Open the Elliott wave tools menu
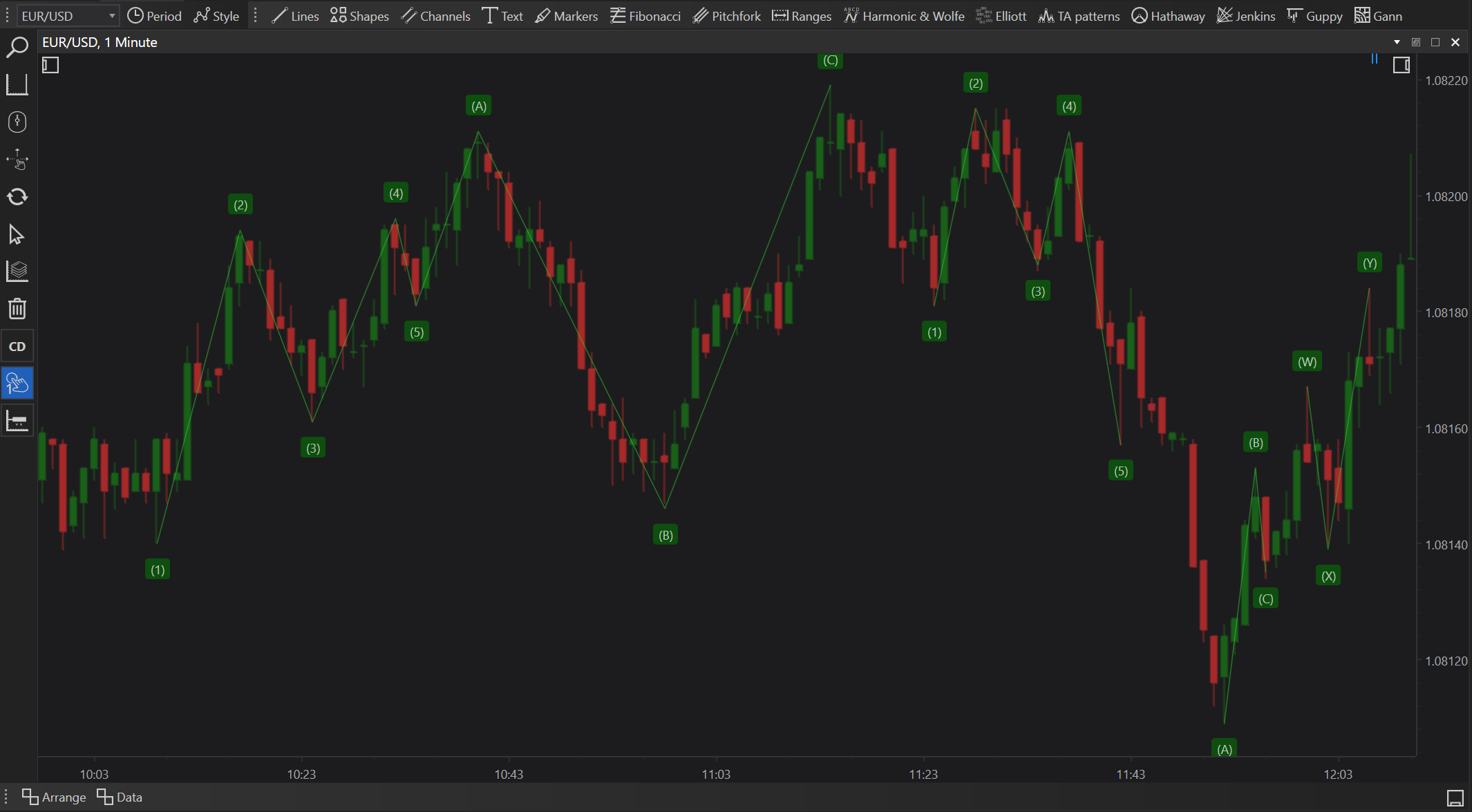 click(1001, 16)
